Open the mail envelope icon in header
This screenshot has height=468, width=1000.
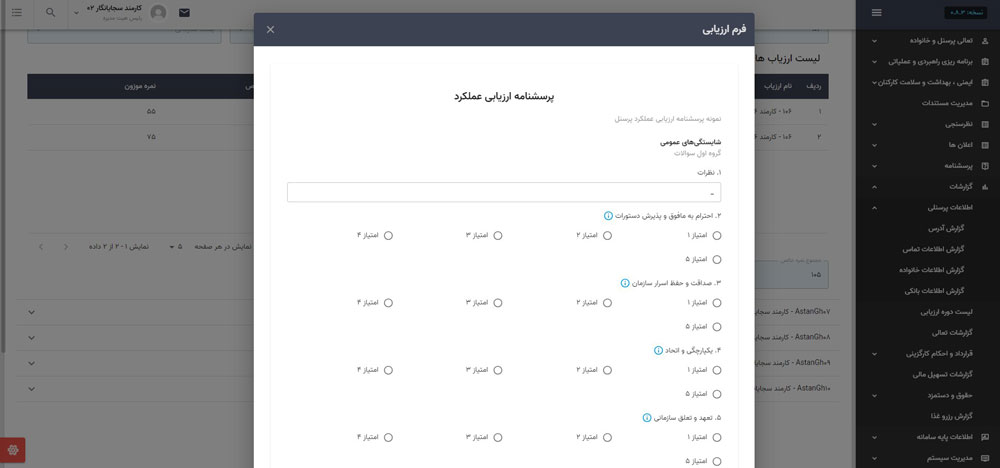tap(184, 13)
